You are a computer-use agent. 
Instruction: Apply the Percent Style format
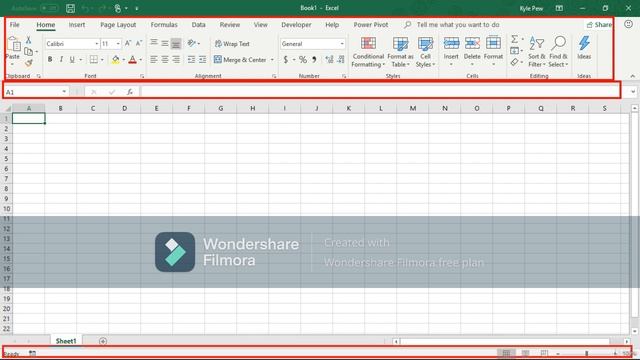pos(302,60)
